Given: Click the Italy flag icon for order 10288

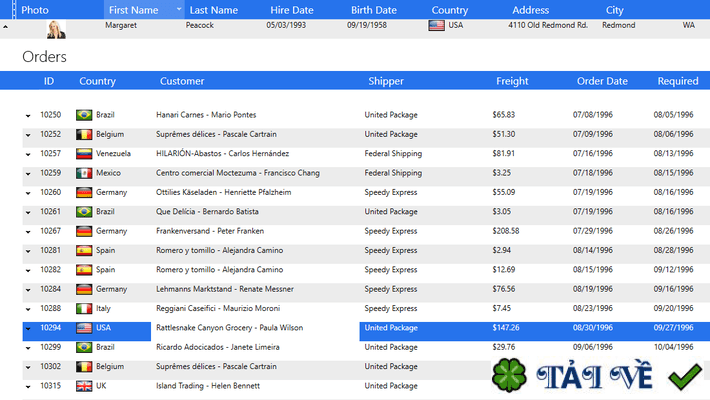Looking at the screenshot, I should (x=84, y=309).
